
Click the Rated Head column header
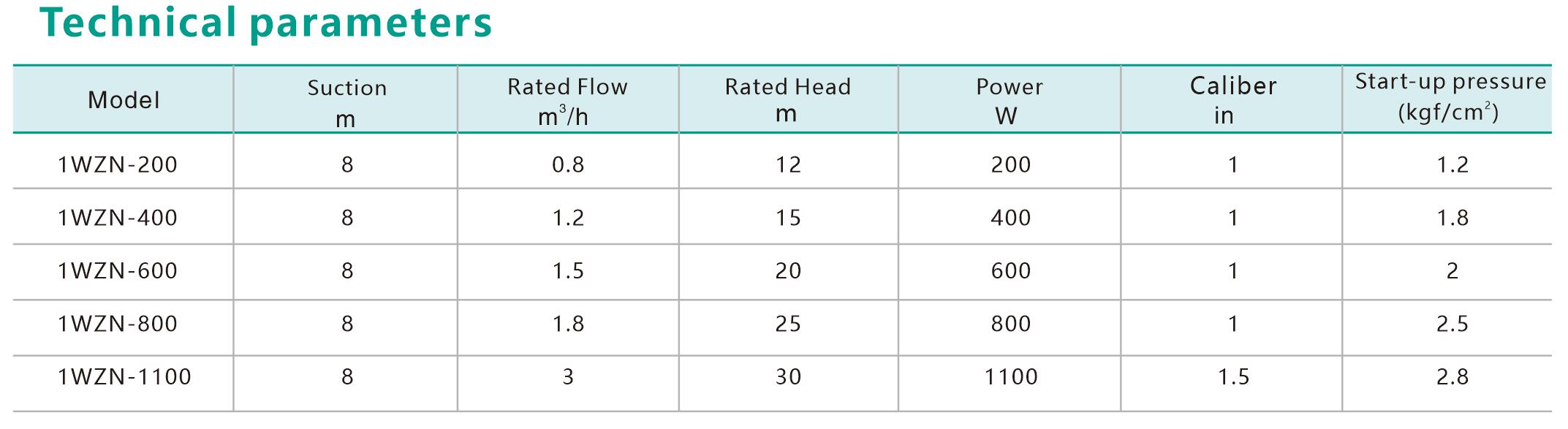787,99
